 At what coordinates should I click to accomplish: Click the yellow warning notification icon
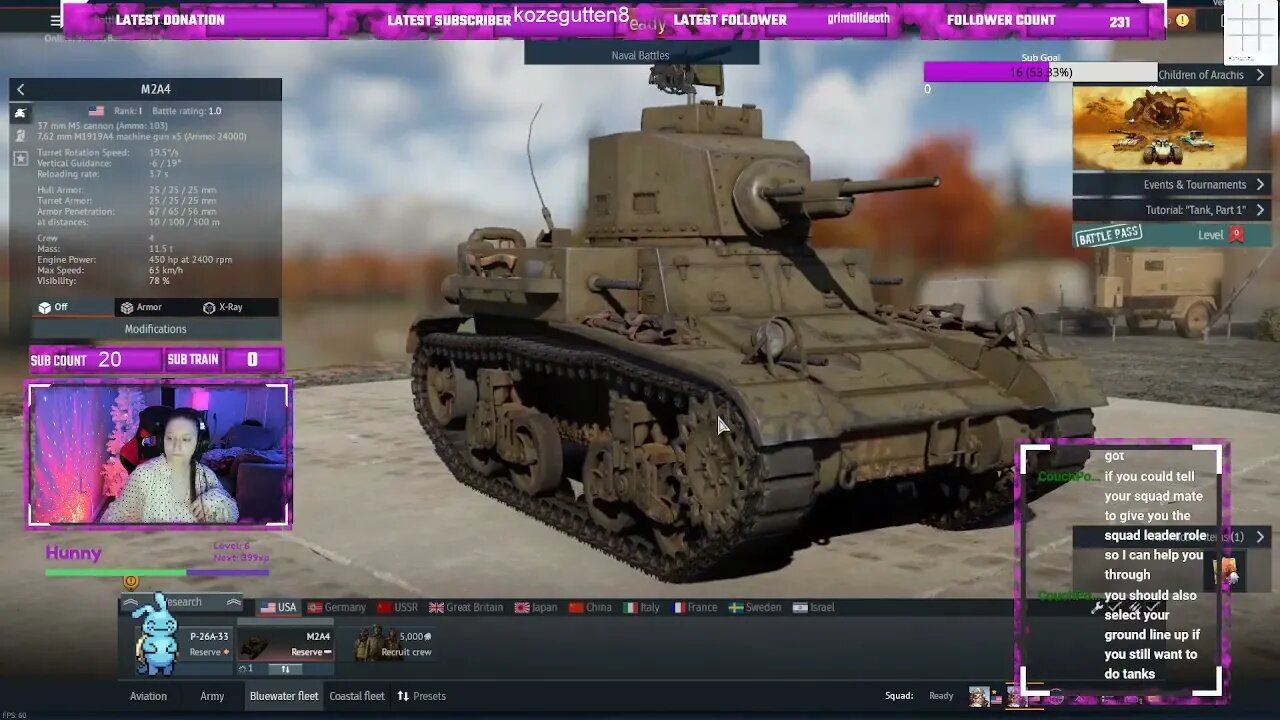pyautogui.click(x=1183, y=20)
